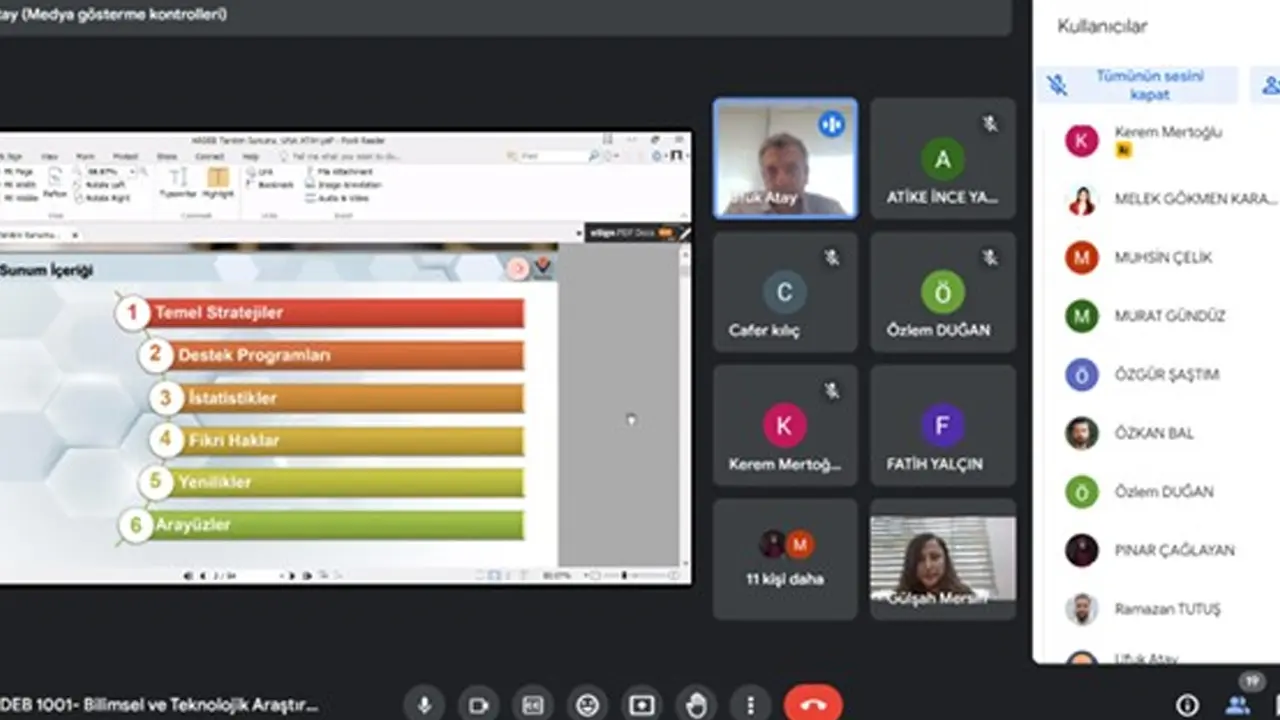Click the 11 kişi daha tile

785,559
